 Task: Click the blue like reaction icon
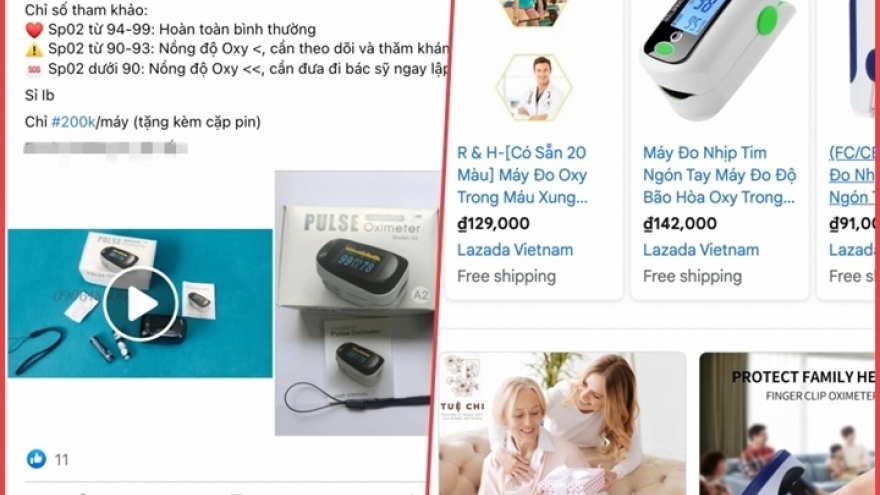click(x=36, y=459)
